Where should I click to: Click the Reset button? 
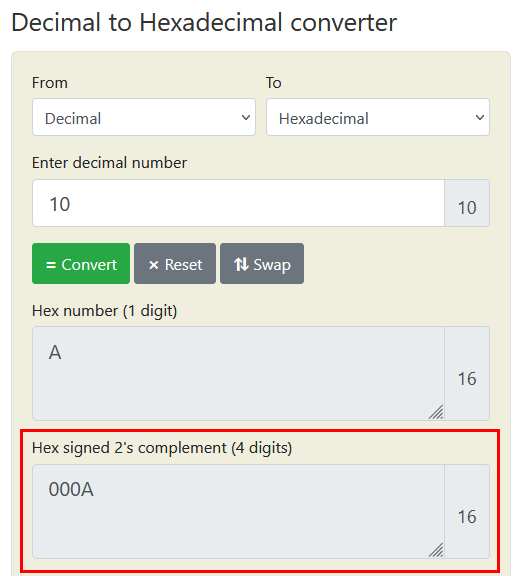[x=175, y=263]
